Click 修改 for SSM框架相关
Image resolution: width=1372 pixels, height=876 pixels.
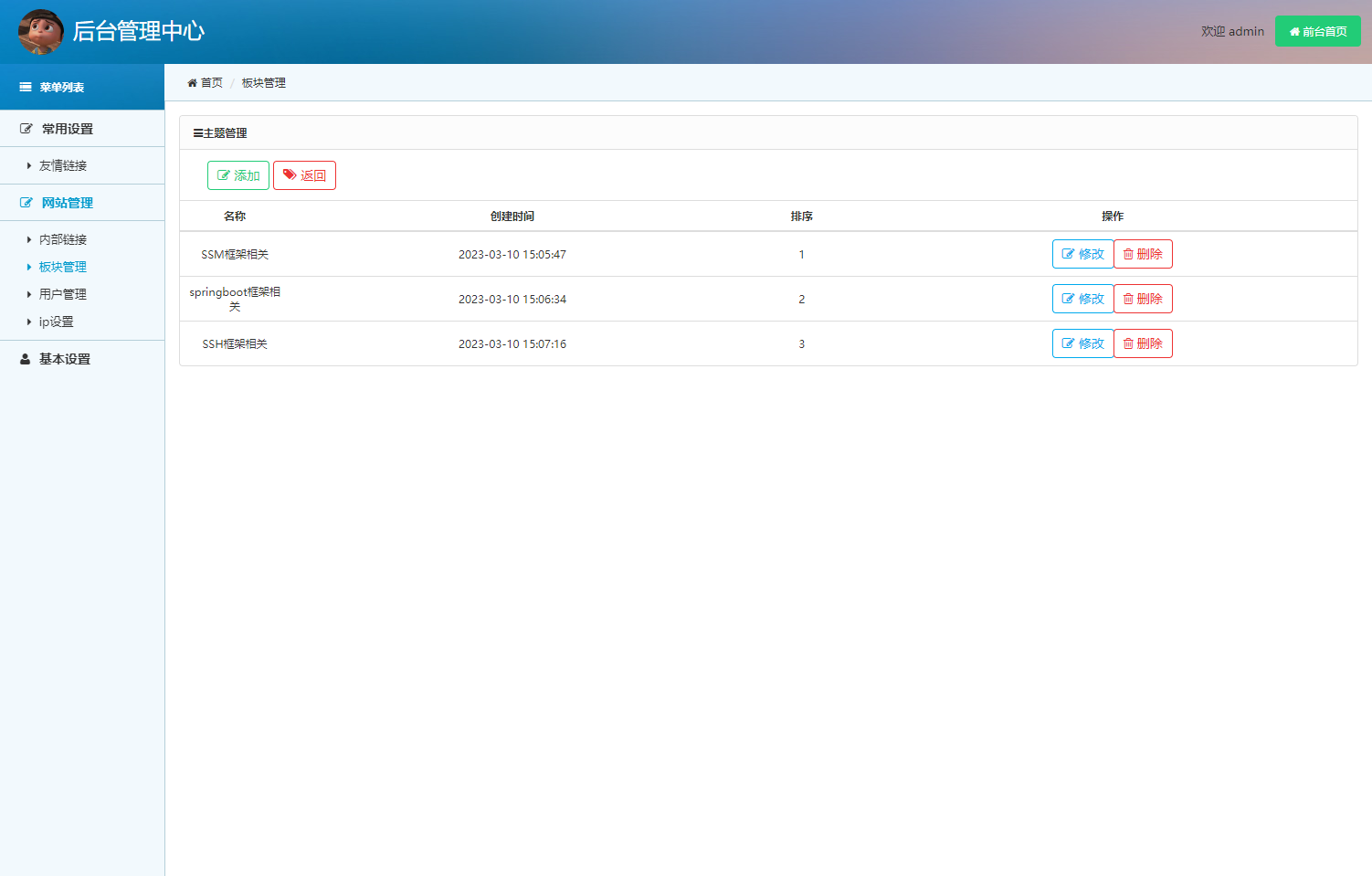1082,254
